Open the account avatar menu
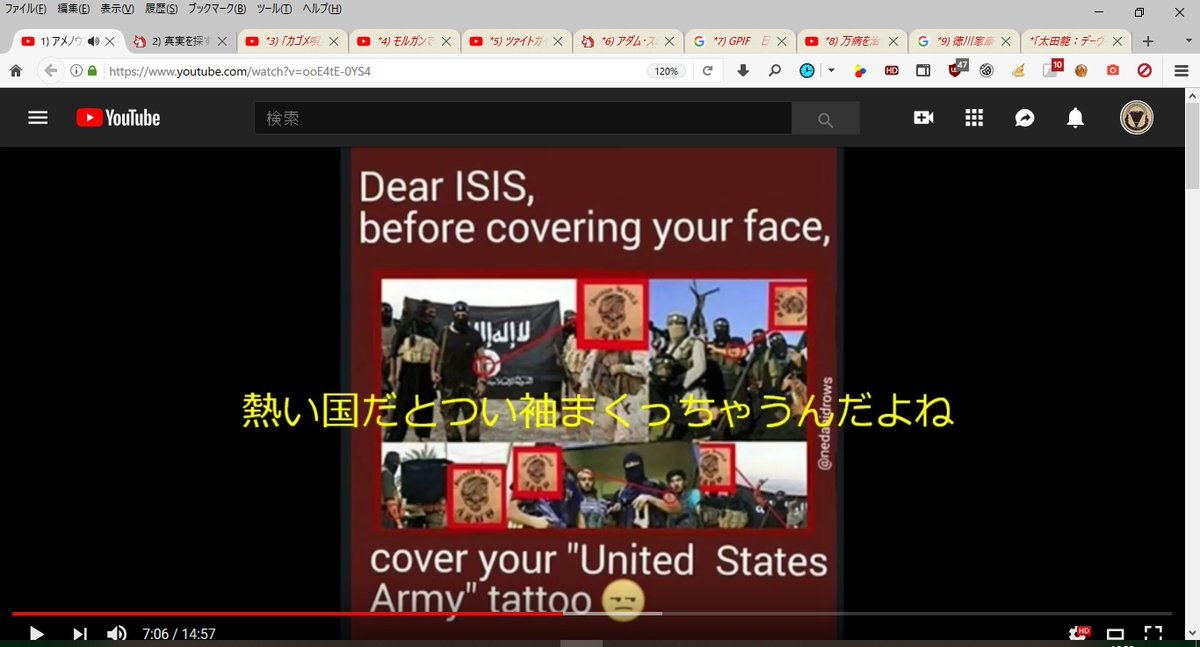1200x647 pixels. coord(1137,118)
